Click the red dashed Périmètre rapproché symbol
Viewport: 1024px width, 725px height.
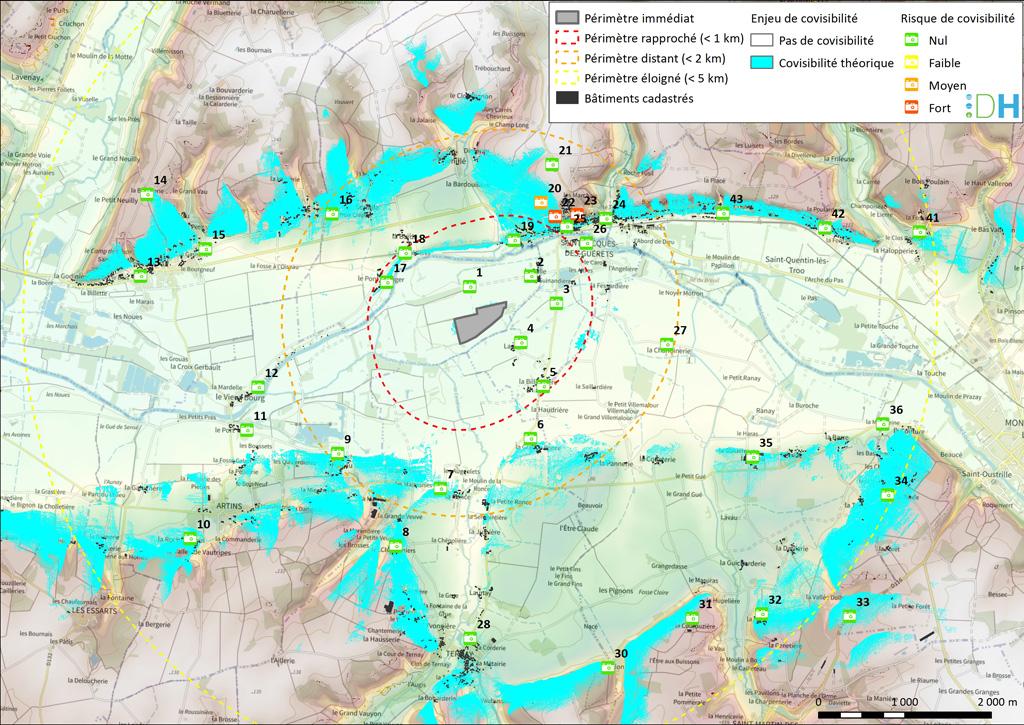pos(567,38)
